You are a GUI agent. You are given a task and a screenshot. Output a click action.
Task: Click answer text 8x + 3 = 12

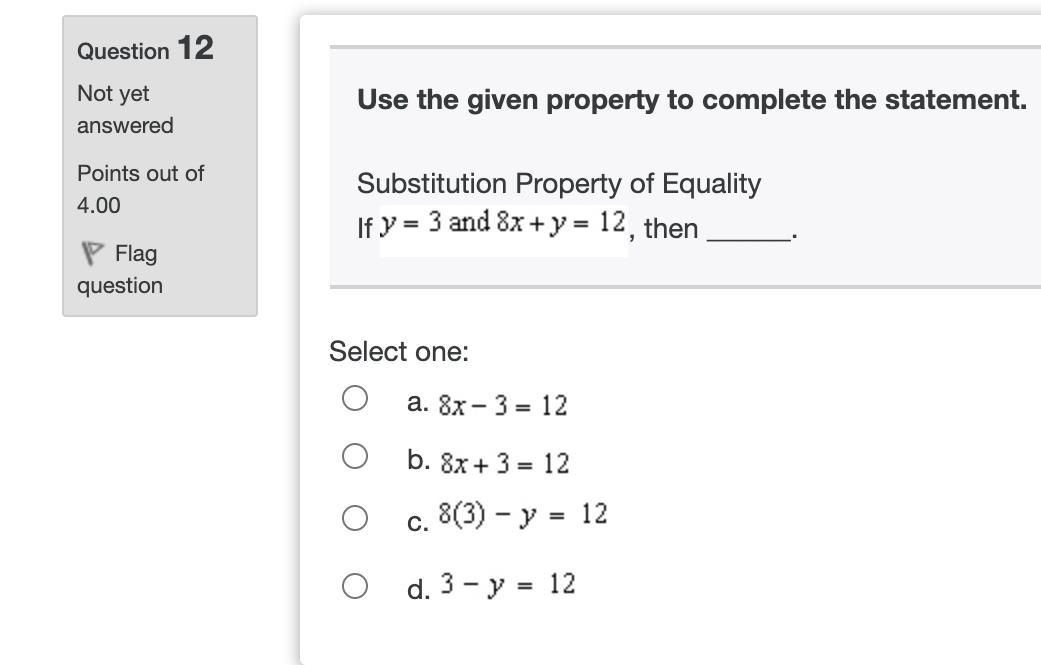pyautogui.click(x=504, y=464)
